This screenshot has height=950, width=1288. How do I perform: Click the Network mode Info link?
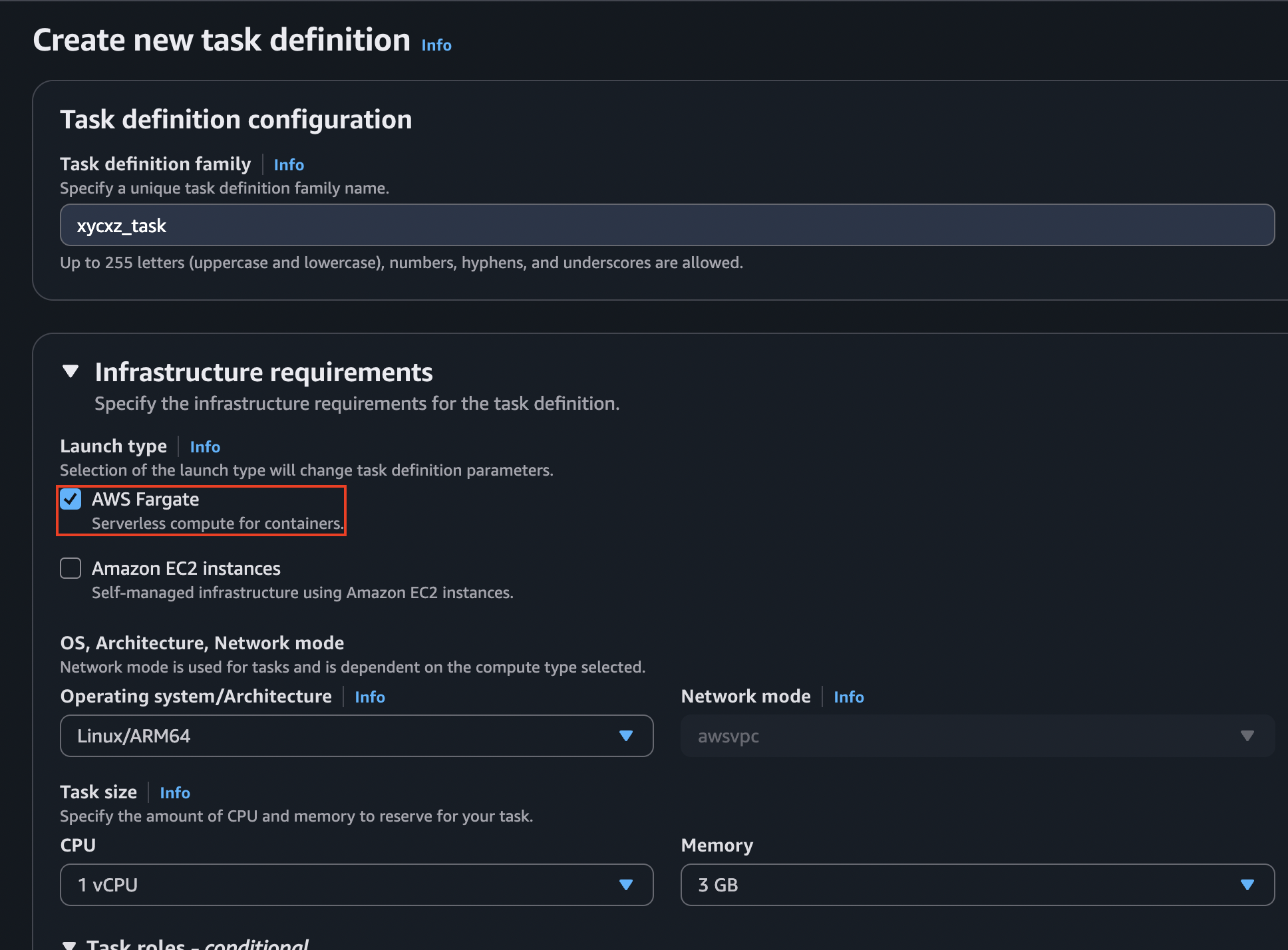tap(849, 697)
